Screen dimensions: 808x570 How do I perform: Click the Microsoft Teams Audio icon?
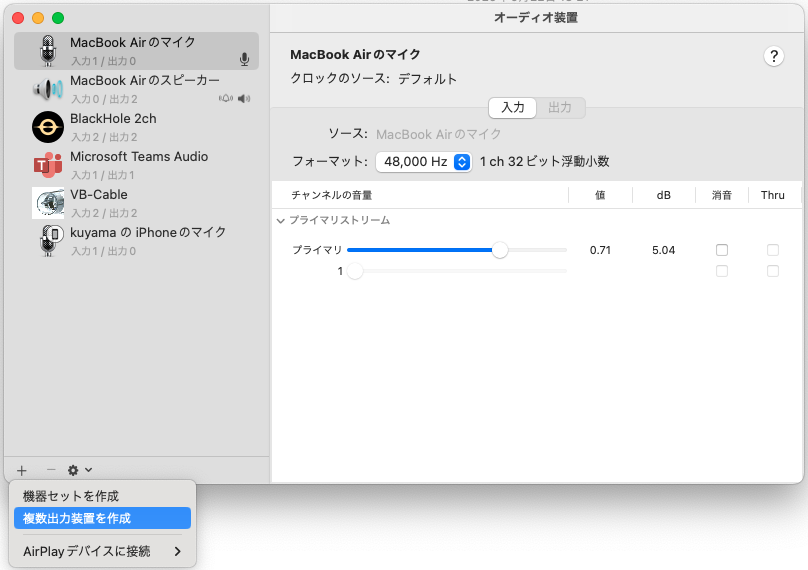pos(48,165)
